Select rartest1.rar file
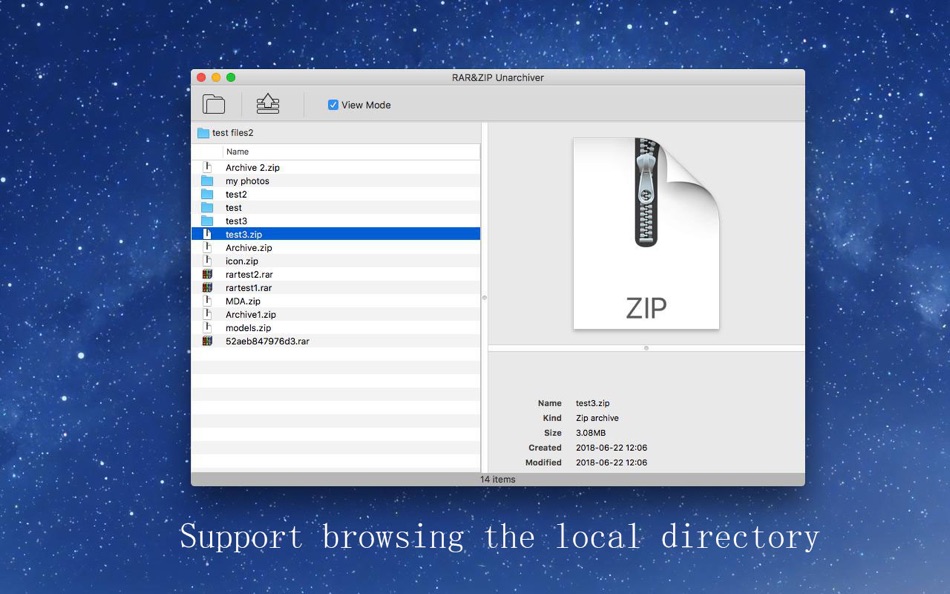Viewport: 950px width, 594px height. point(336,287)
